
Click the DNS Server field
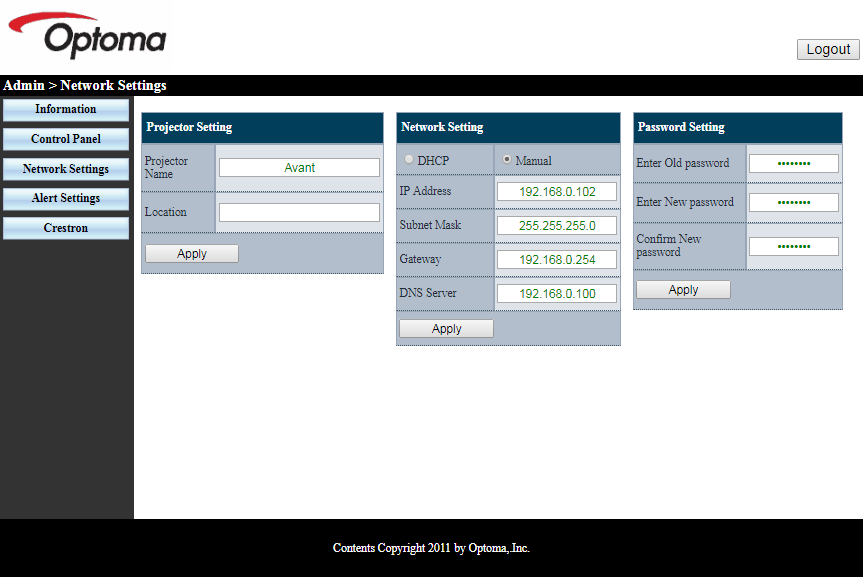pos(556,293)
